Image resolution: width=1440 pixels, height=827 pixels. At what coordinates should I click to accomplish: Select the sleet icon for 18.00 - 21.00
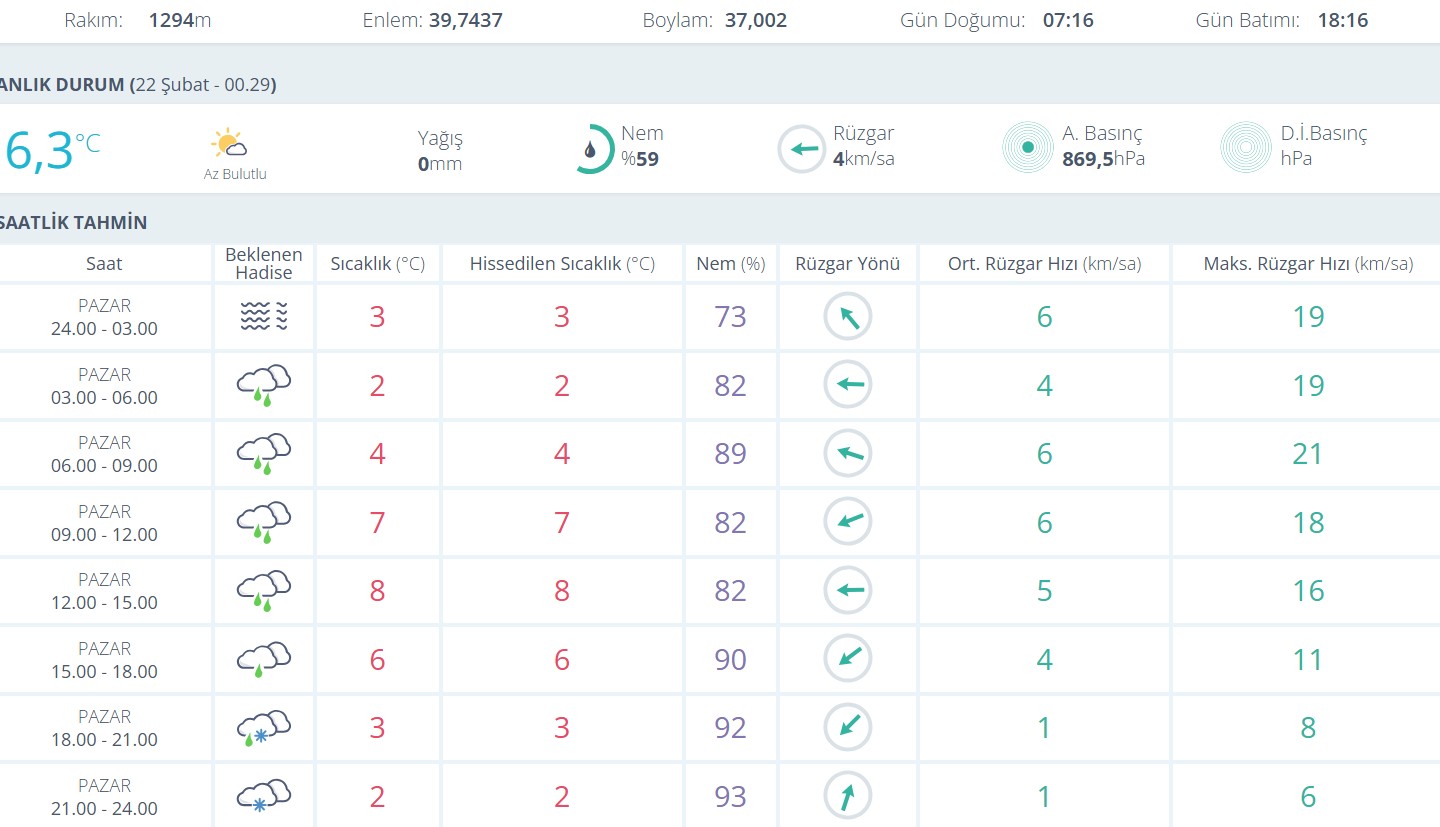[x=264, y=728]
